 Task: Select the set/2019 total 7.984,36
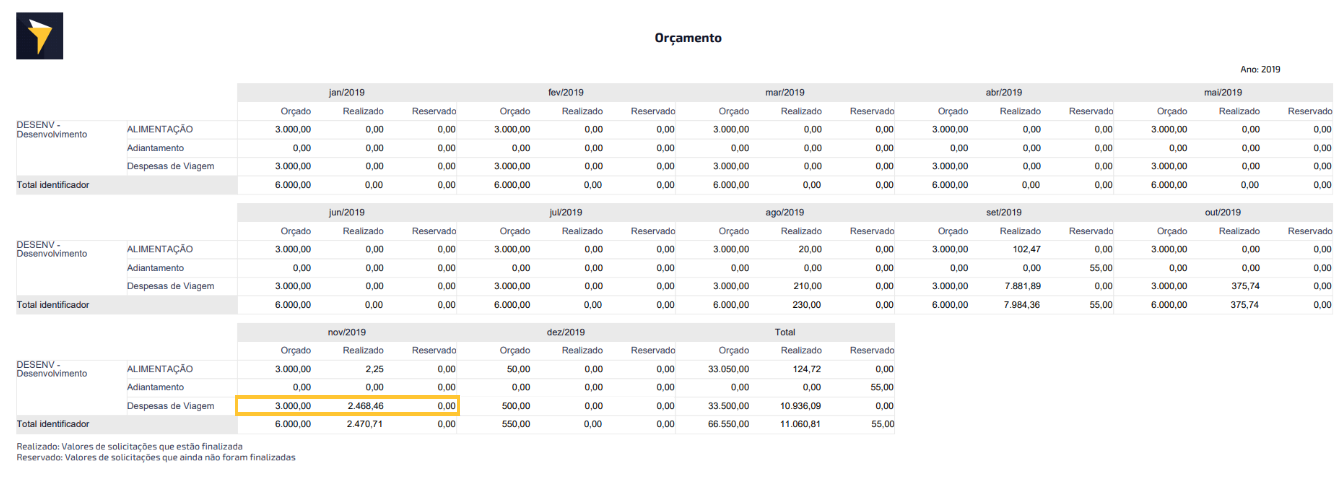click(x=1023, y=305)
